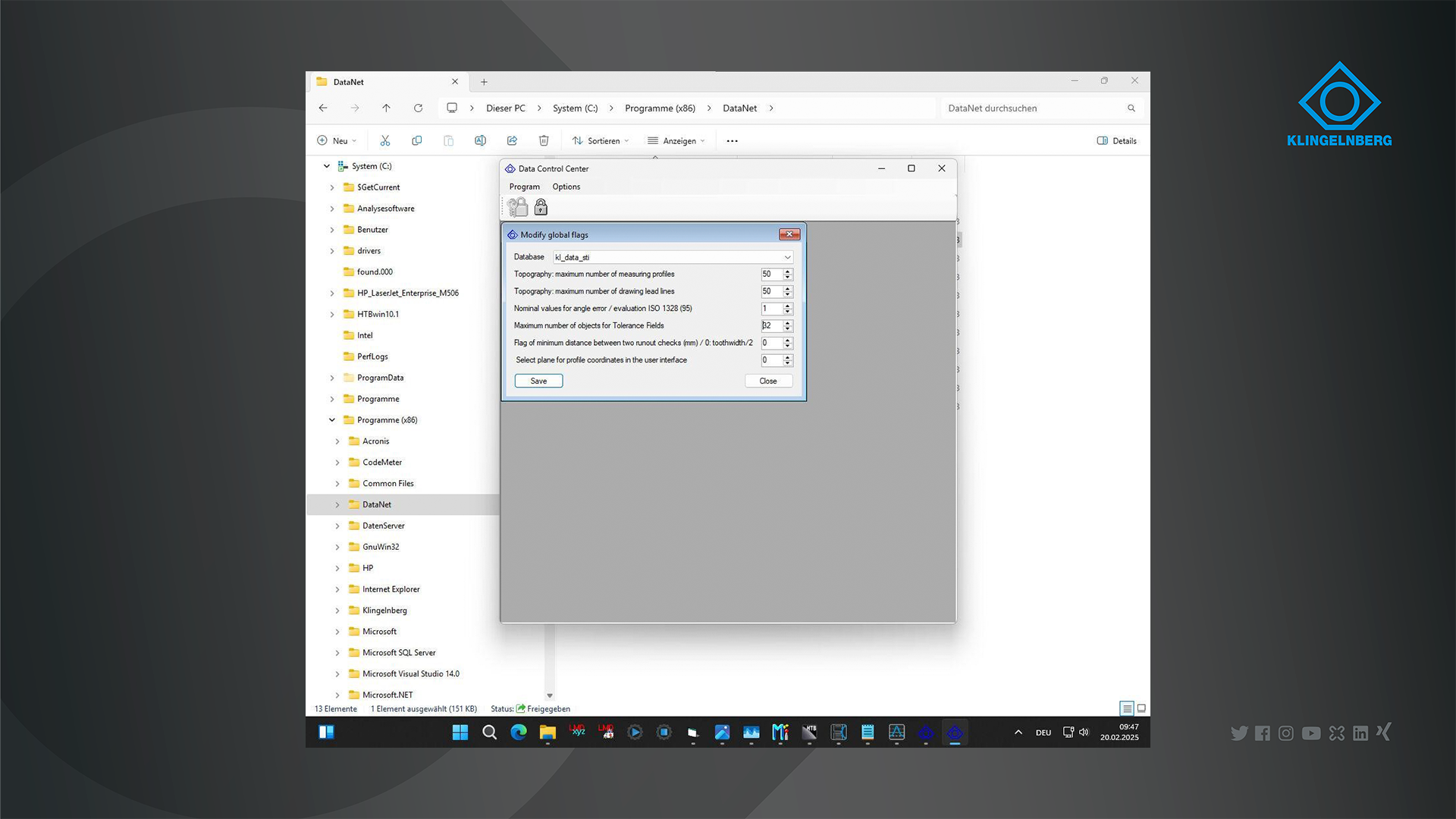Open the Neu dropdown in Explorer
This screenshot has height=819, width=1456.
tap(337, 141)
